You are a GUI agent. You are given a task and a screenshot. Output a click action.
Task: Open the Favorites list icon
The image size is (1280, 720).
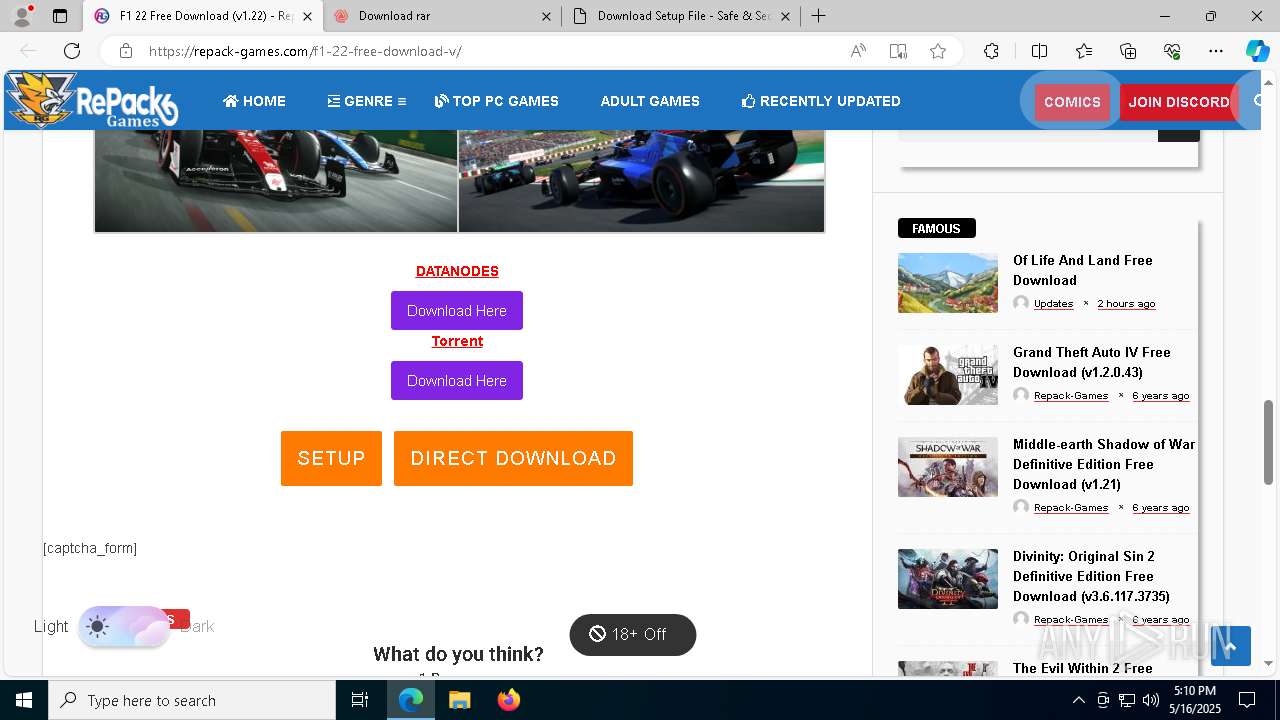point(1084,51)
